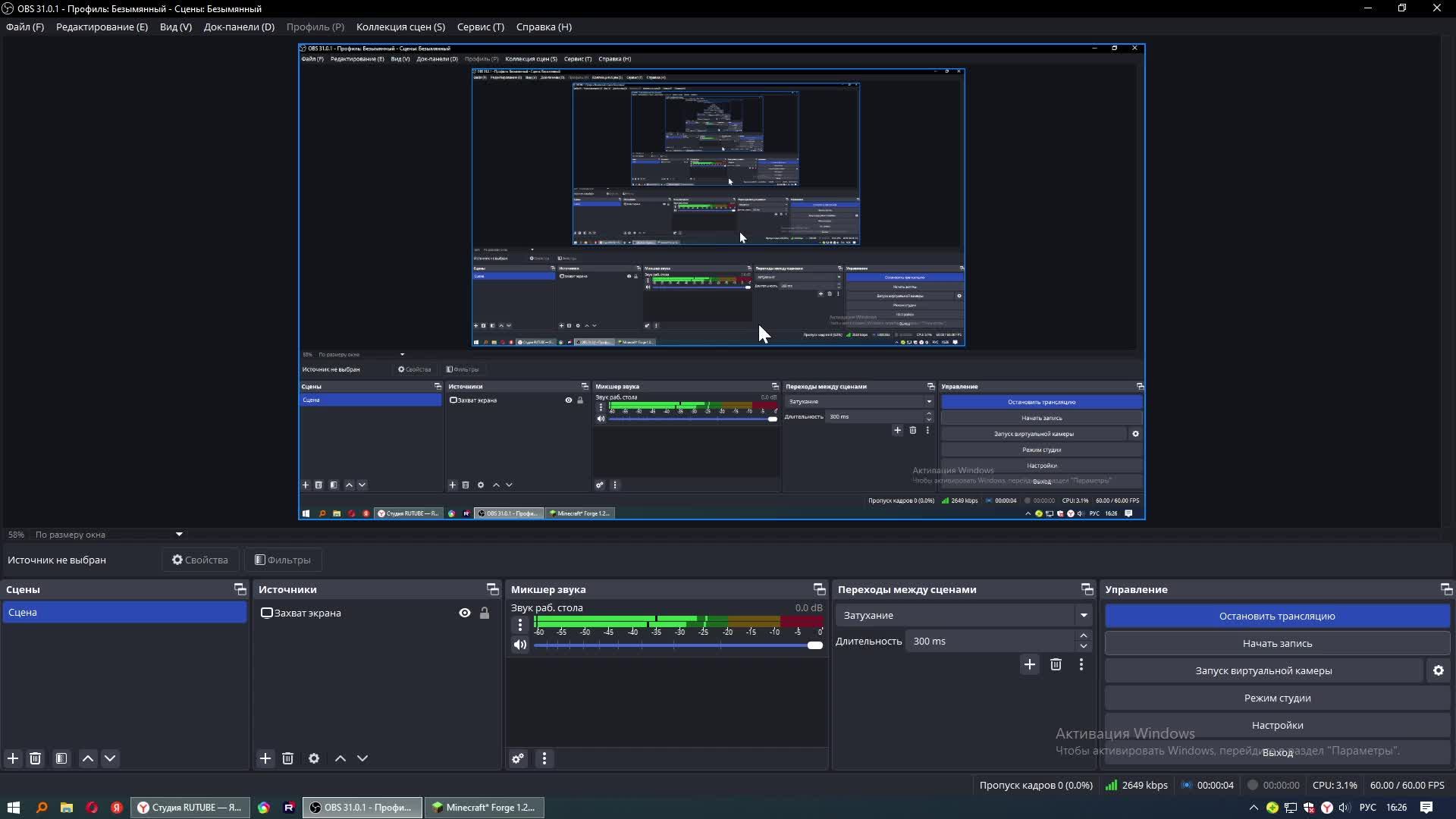Open the Файл menu
This screenshot has height=819, width=1456.
tap(25, 27)
